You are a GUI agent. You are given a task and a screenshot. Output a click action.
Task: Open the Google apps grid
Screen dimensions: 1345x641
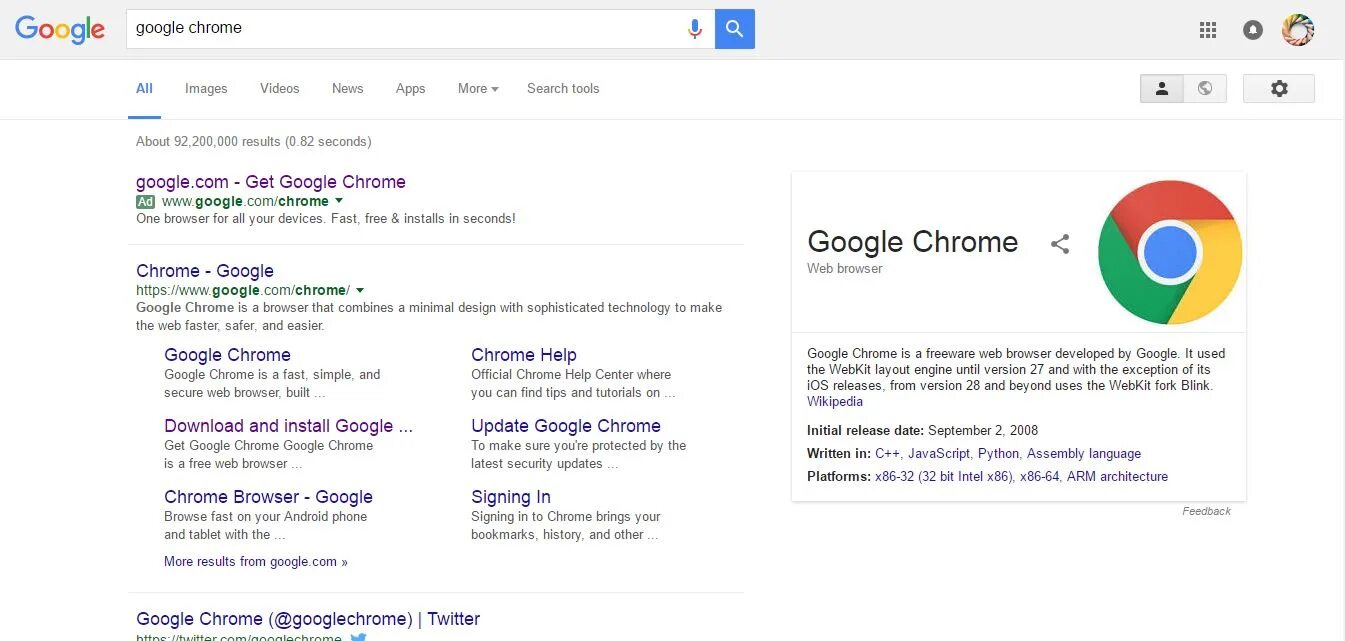[1208, 30]
